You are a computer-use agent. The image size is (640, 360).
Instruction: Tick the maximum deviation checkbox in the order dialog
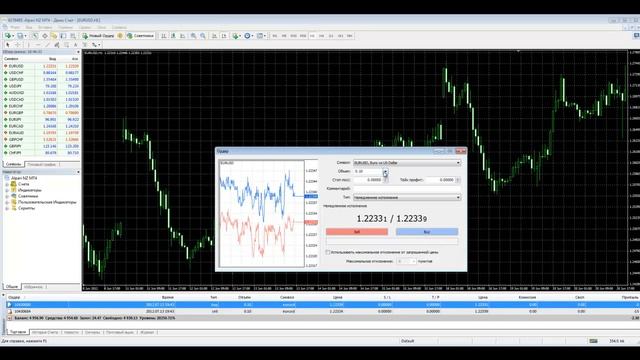(x=328, y=252)
